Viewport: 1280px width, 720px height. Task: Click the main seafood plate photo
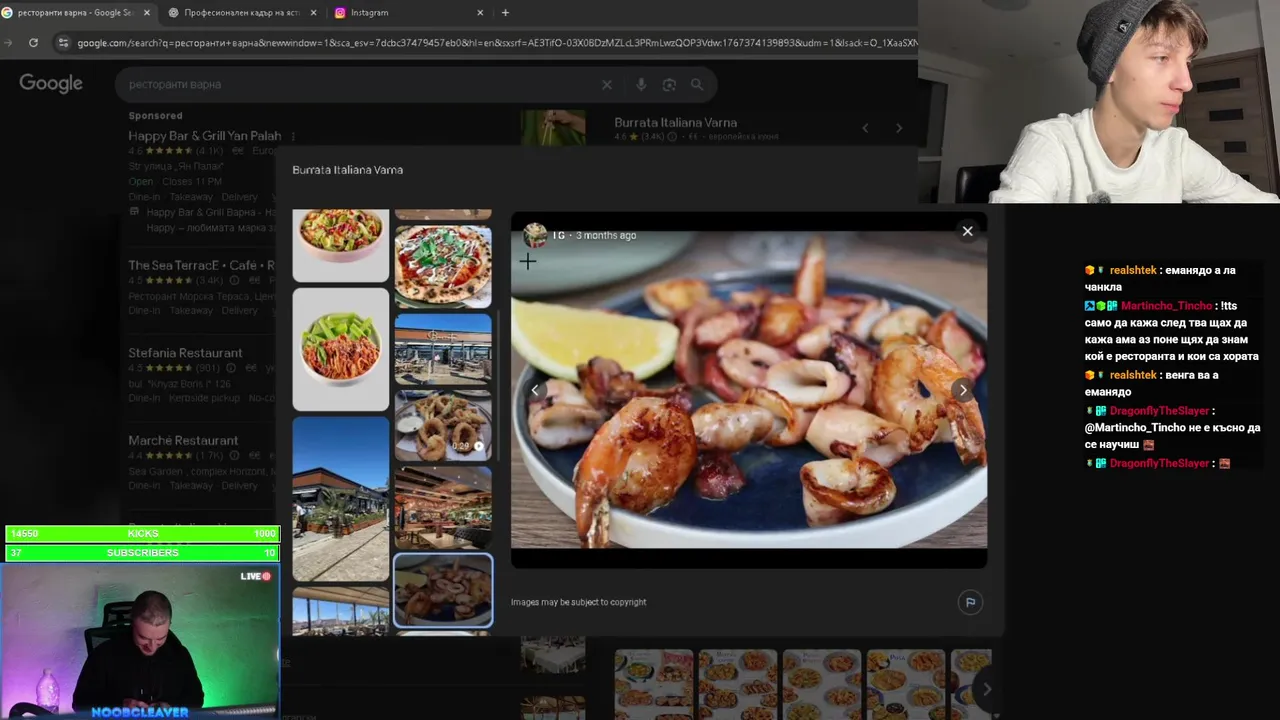749,390
